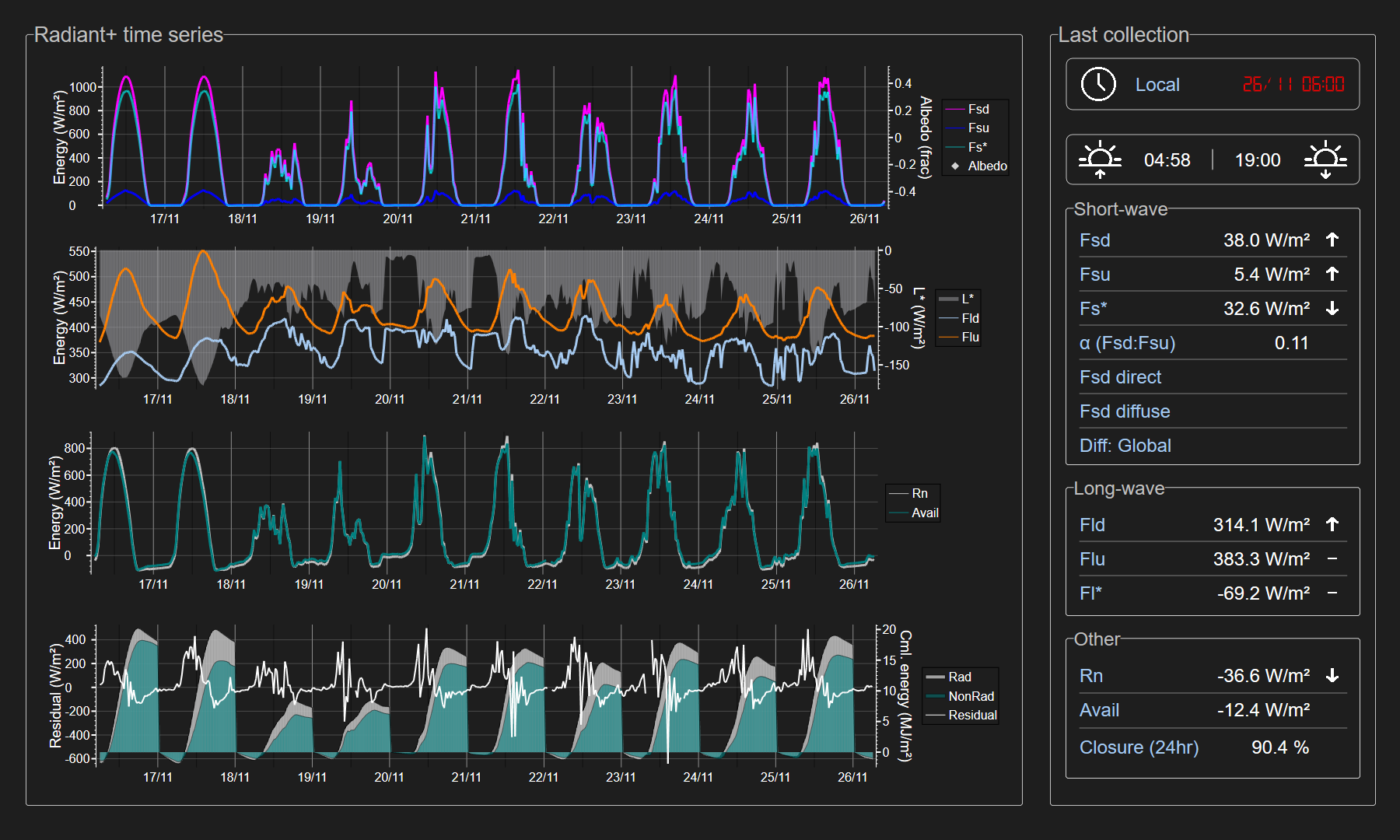Click the sunset icon

point(1325,159)
